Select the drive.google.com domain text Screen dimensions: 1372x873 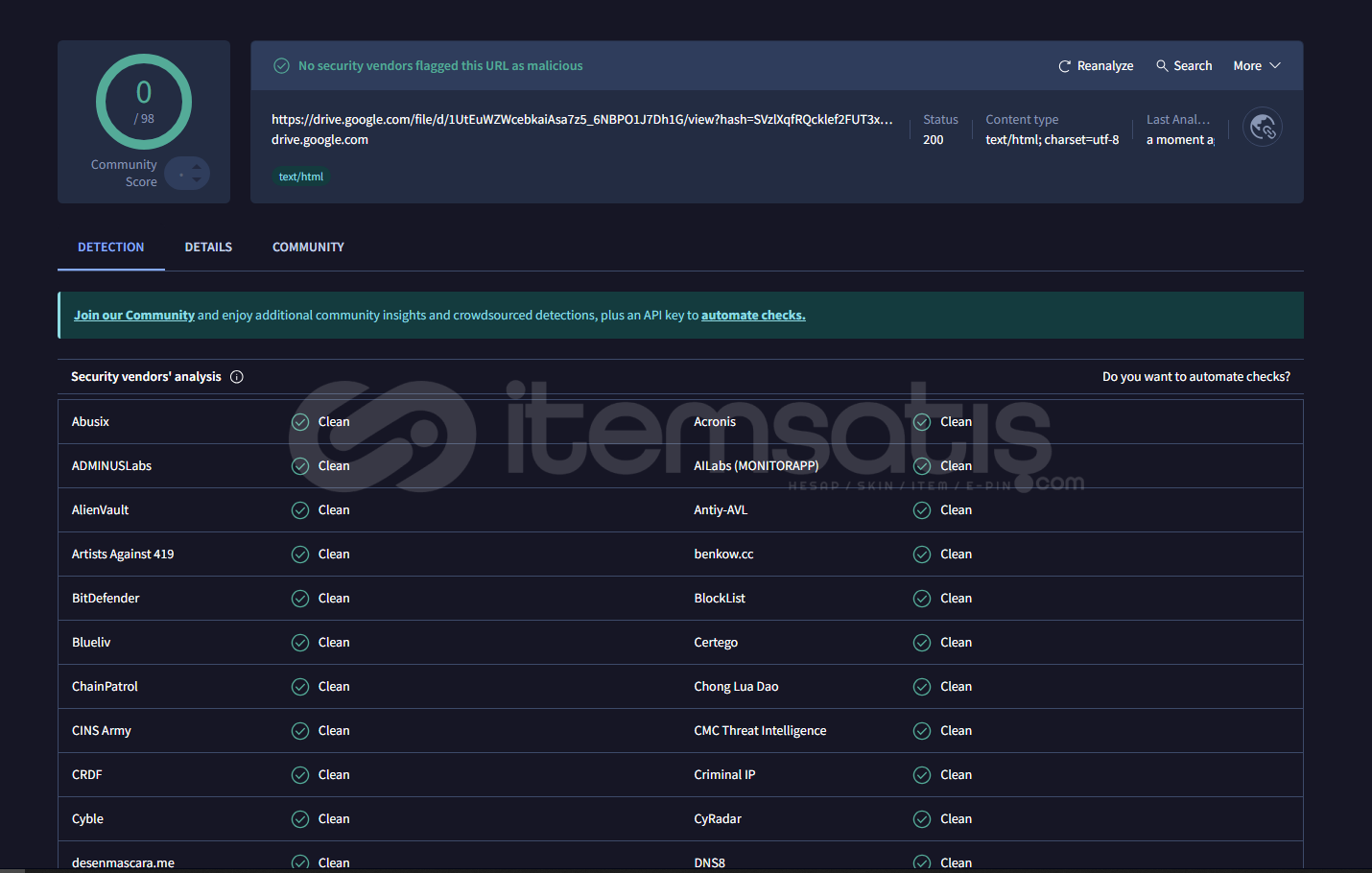click(x=319, y=140)
